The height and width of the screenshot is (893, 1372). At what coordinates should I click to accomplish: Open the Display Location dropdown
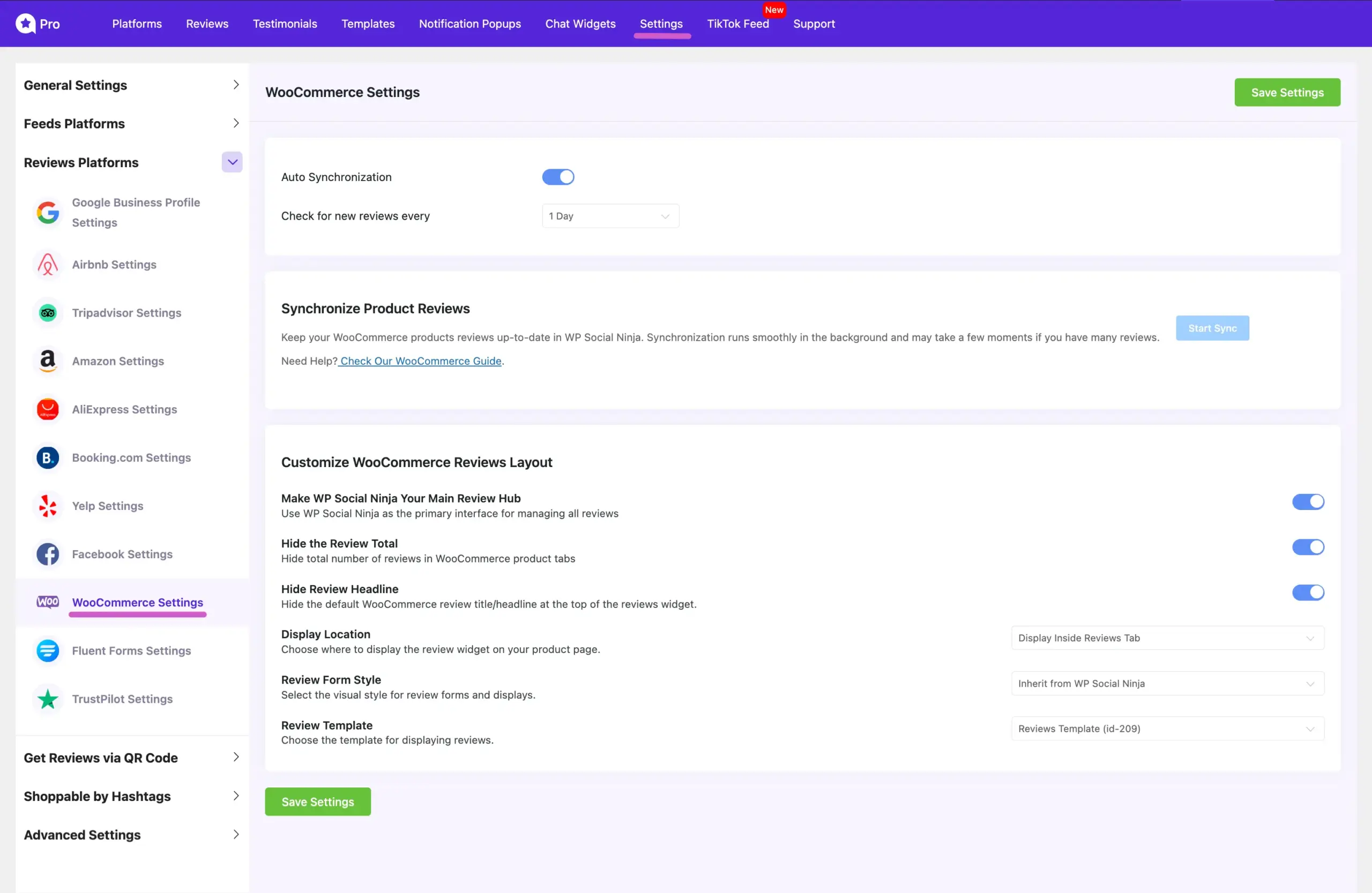pos(1167,638)
